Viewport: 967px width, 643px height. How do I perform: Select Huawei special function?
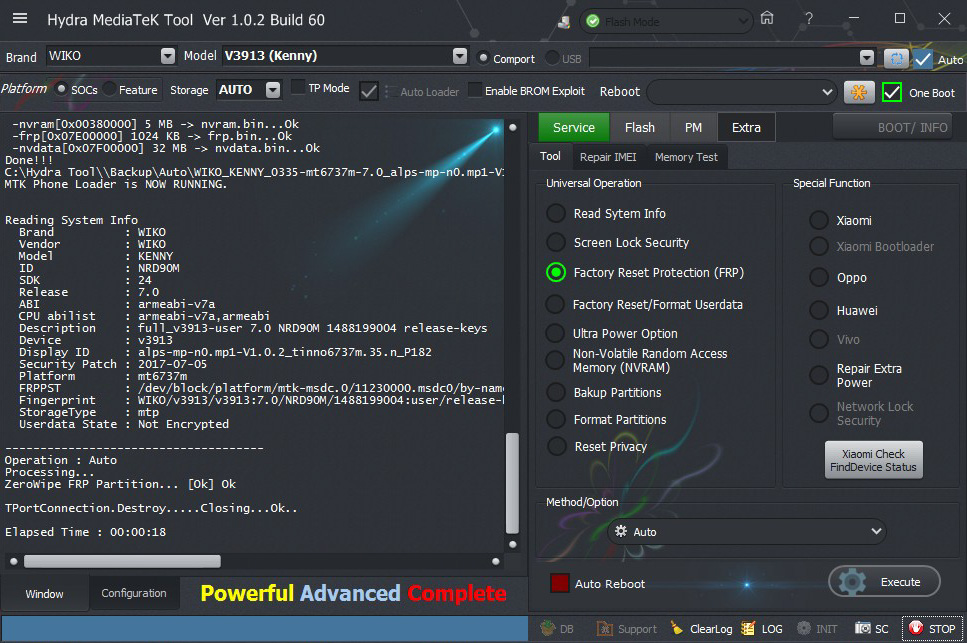[x=819, y=310]
